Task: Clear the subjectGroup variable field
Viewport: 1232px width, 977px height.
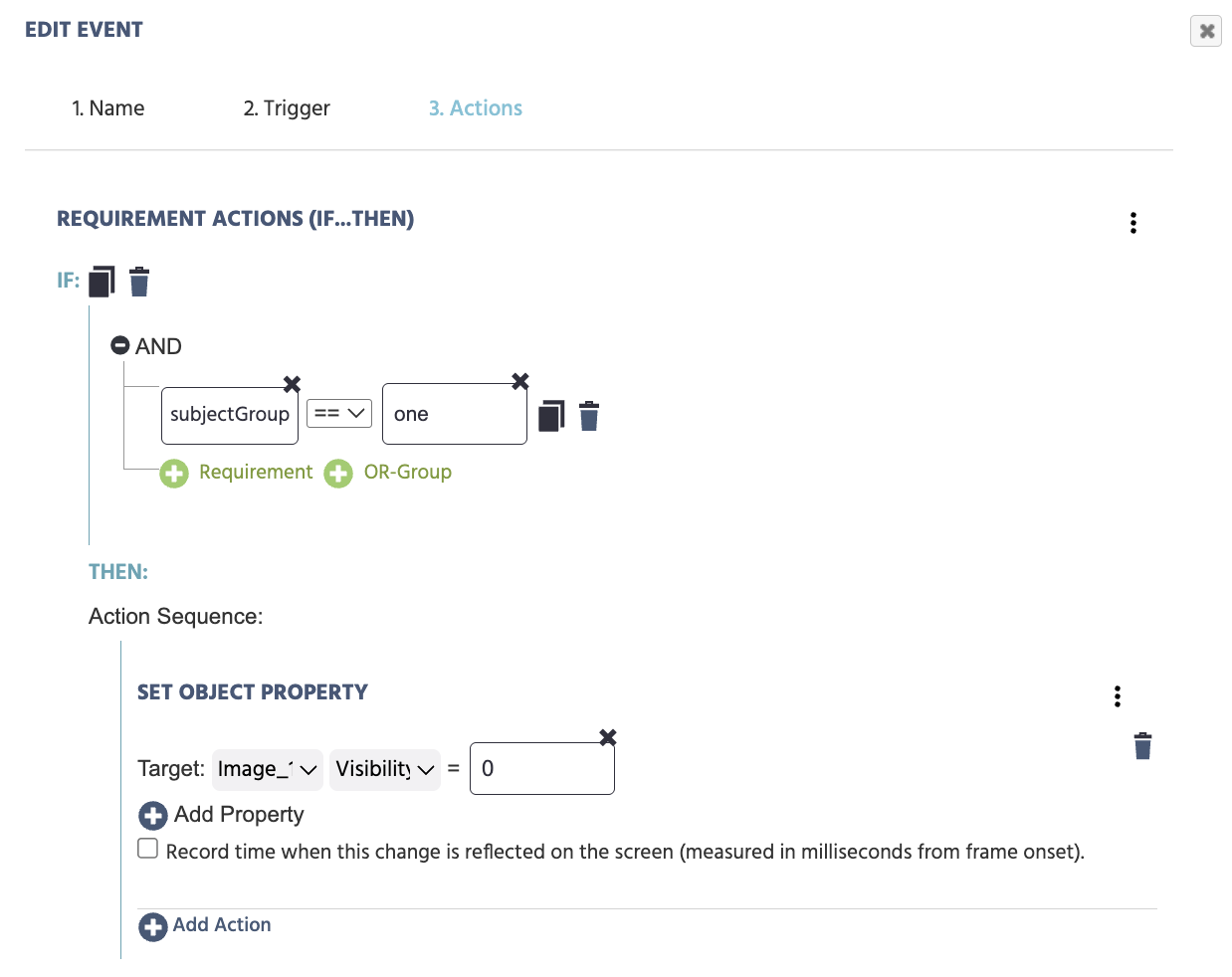Action: [x=292, y=384]
